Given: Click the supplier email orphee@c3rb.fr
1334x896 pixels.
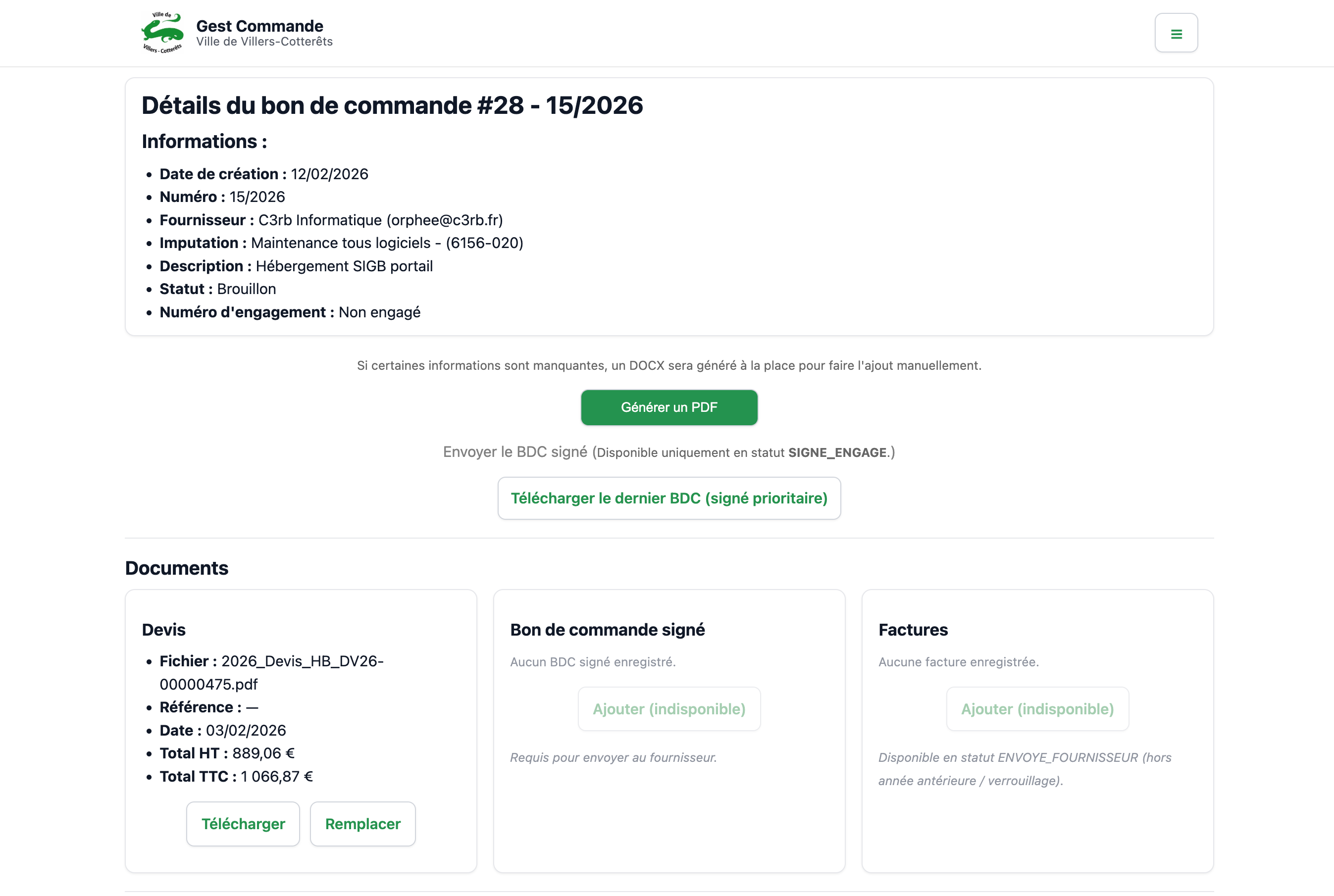Looking at the screenshot, I should click(445, 220).
